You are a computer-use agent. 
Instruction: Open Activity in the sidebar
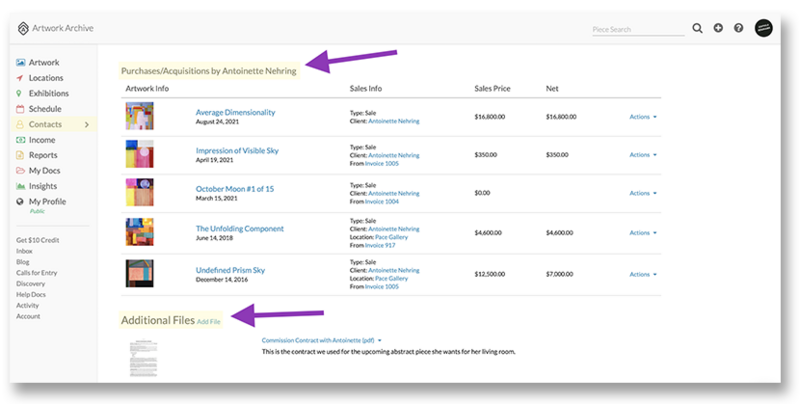click(28, 306)
